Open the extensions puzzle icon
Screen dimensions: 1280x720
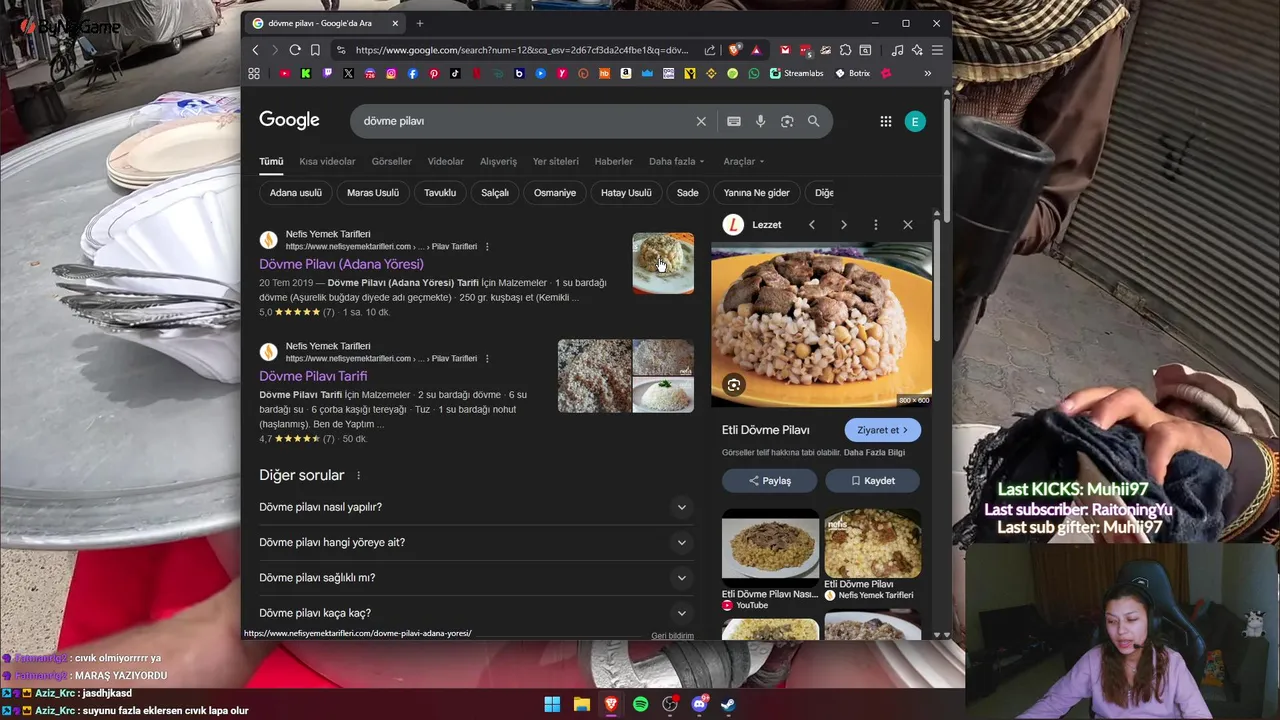point(845,50)
